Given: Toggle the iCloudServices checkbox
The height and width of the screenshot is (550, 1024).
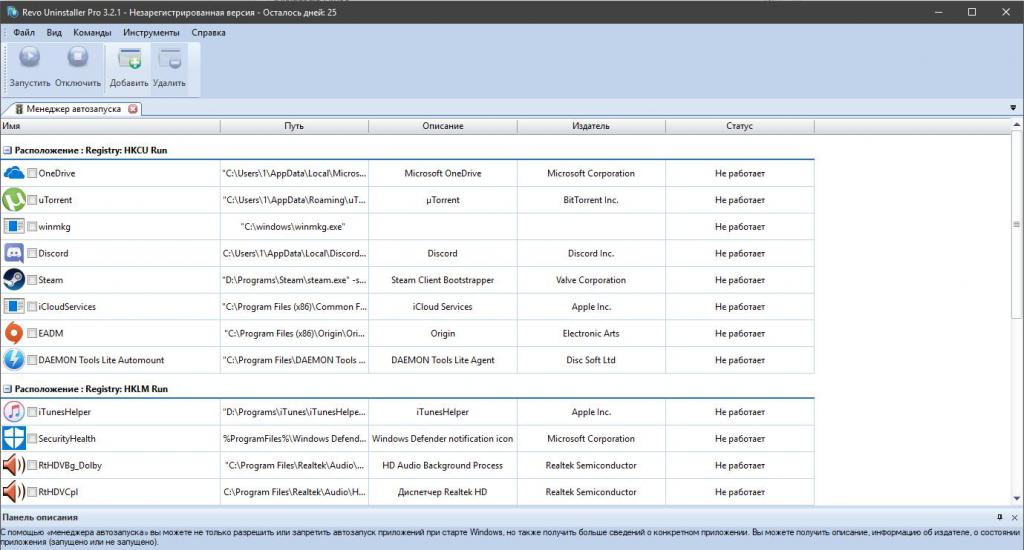Looking at the screenshot, I should [x=32, y=306].
